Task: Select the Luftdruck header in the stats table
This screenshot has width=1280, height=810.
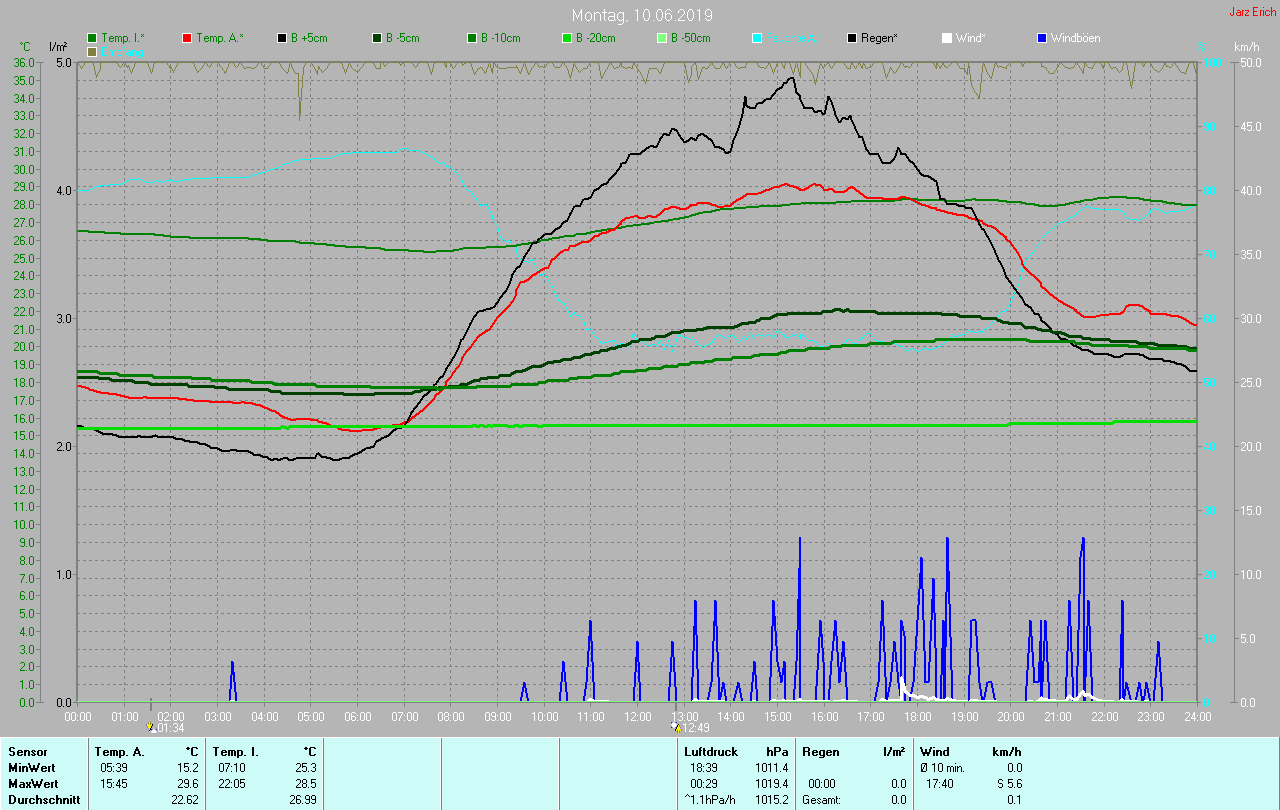Action: click(x=711, y=751)
